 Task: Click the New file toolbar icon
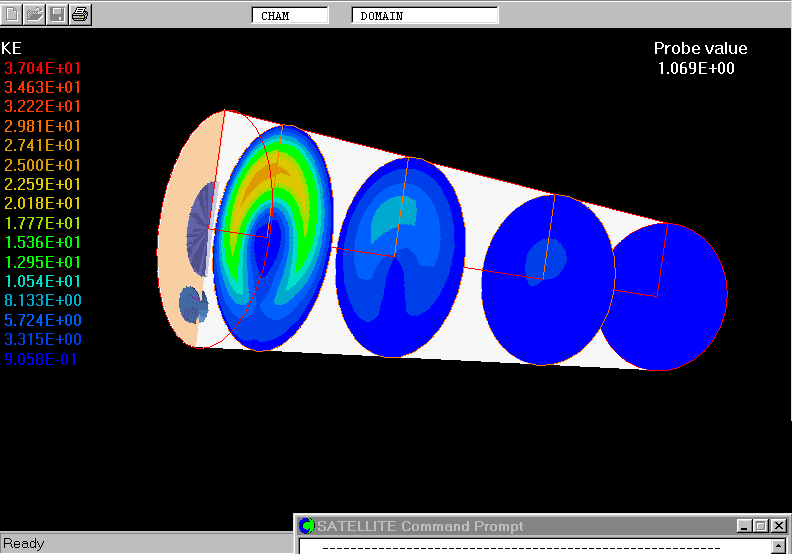pos(12,14)
